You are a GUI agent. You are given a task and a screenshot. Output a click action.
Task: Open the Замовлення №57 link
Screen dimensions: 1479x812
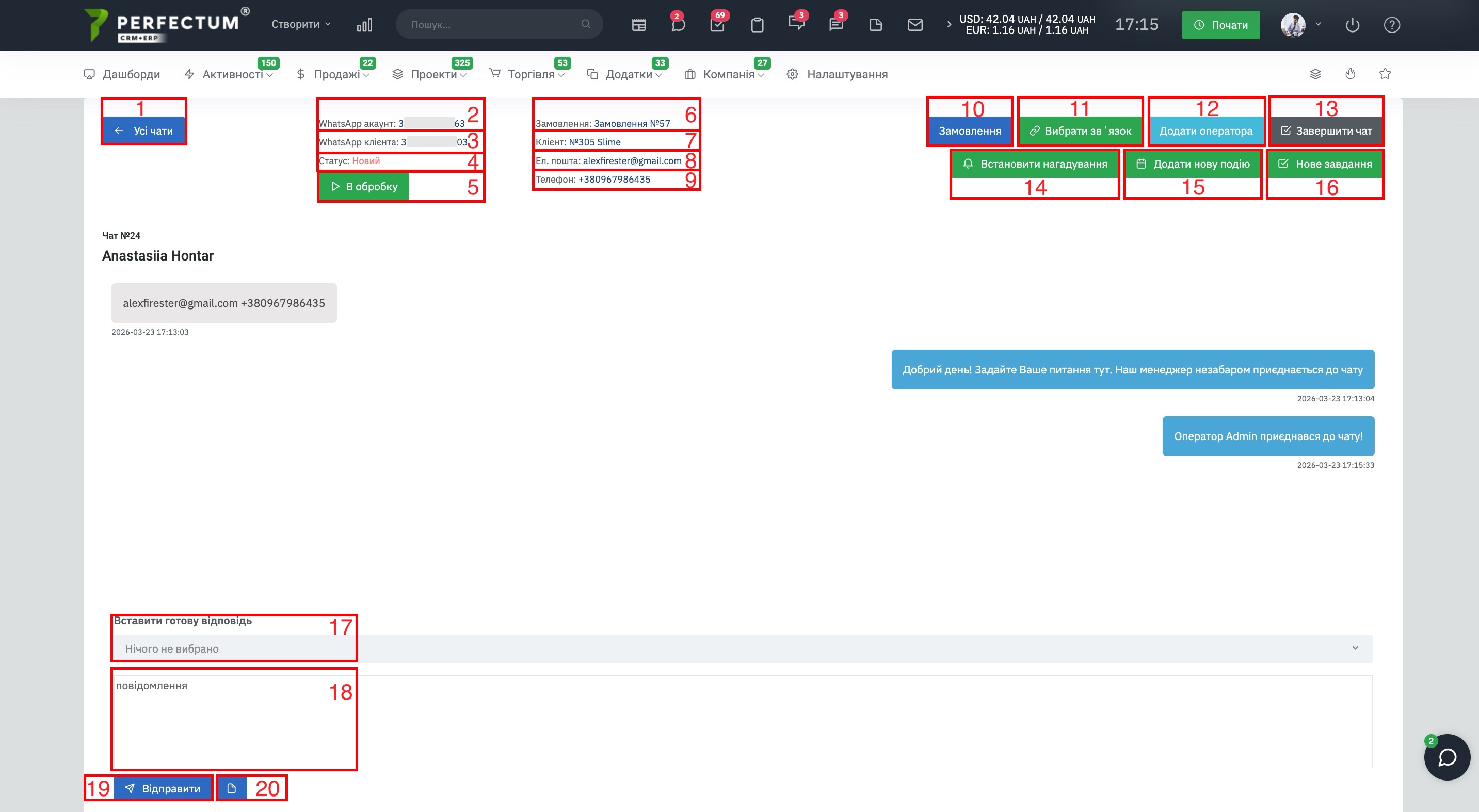click(x=632, y=123)
